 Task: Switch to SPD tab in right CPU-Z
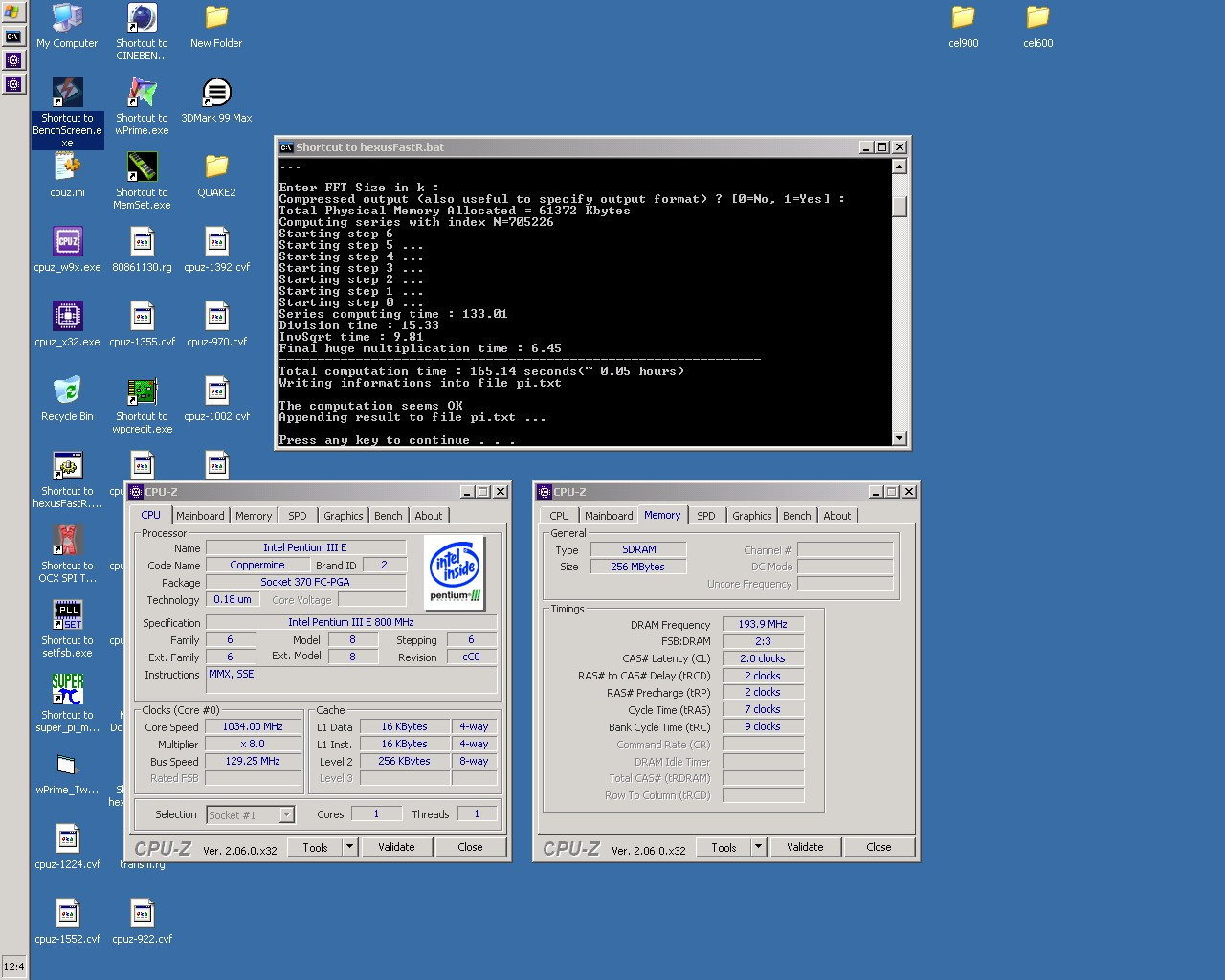pyautogui.click(x=706, y=516)
